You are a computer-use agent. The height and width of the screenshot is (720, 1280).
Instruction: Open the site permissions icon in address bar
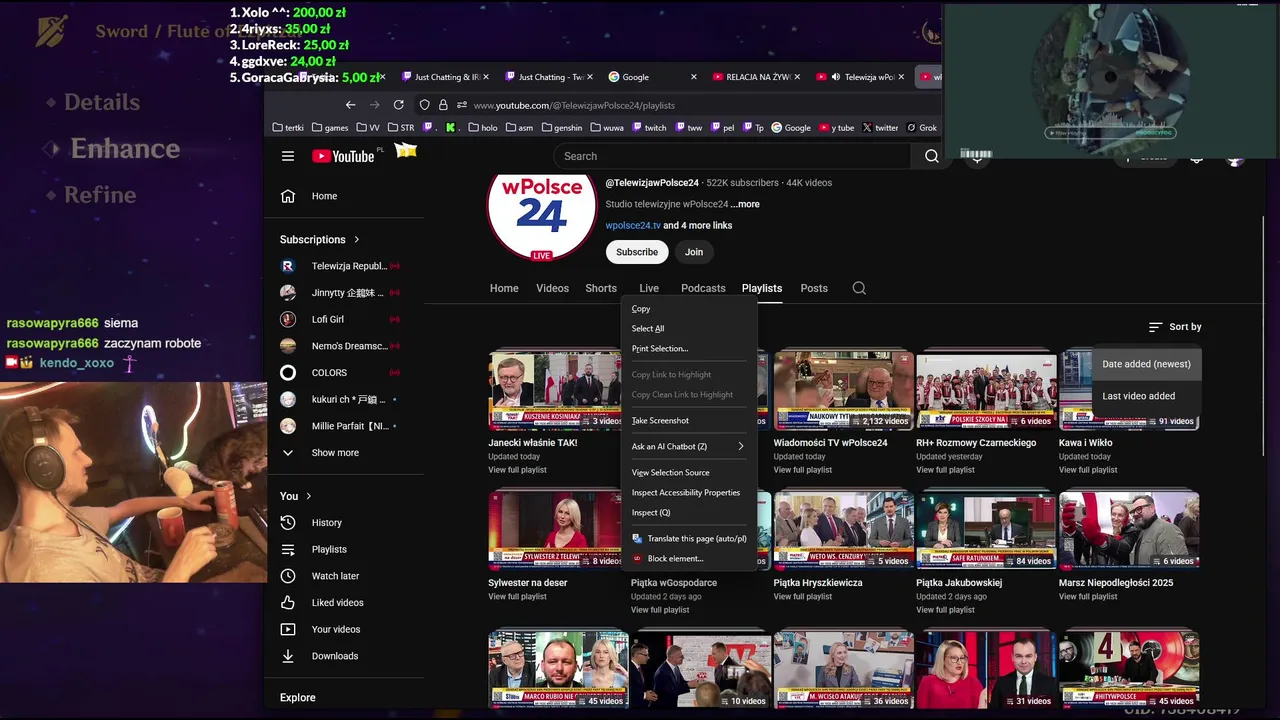462,105
